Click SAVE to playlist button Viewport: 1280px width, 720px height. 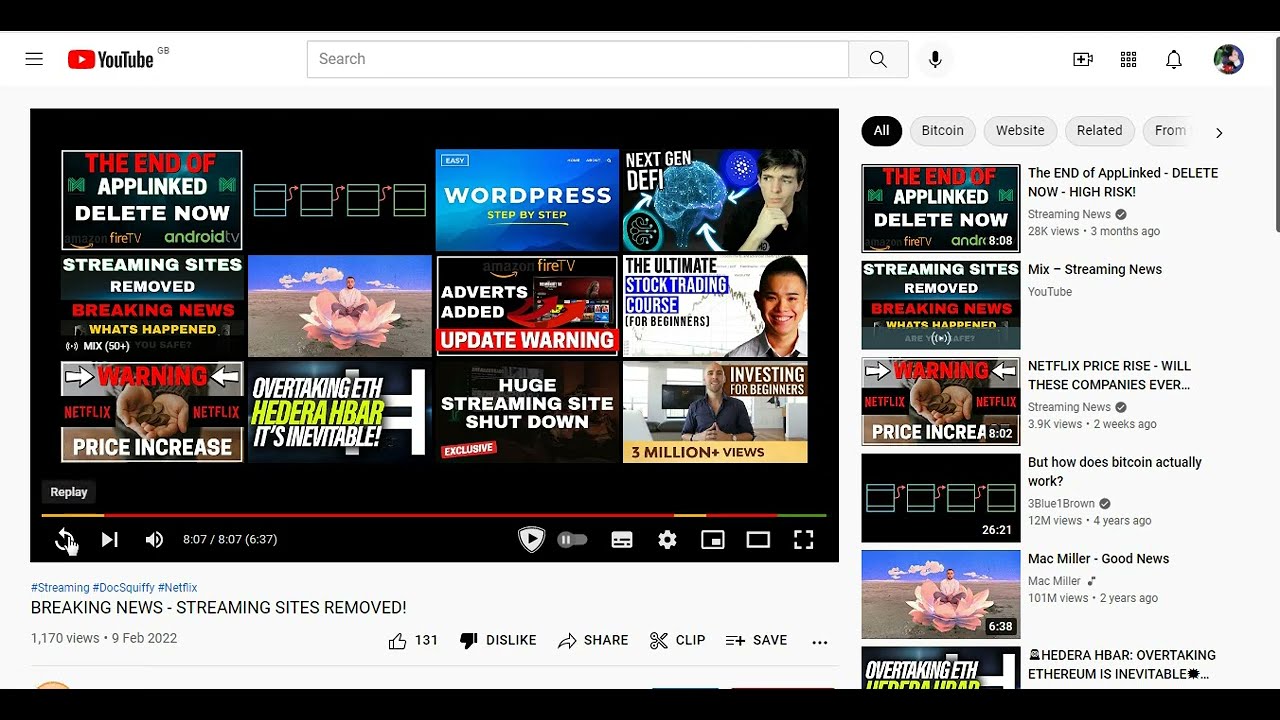click(x=756, y=641)
